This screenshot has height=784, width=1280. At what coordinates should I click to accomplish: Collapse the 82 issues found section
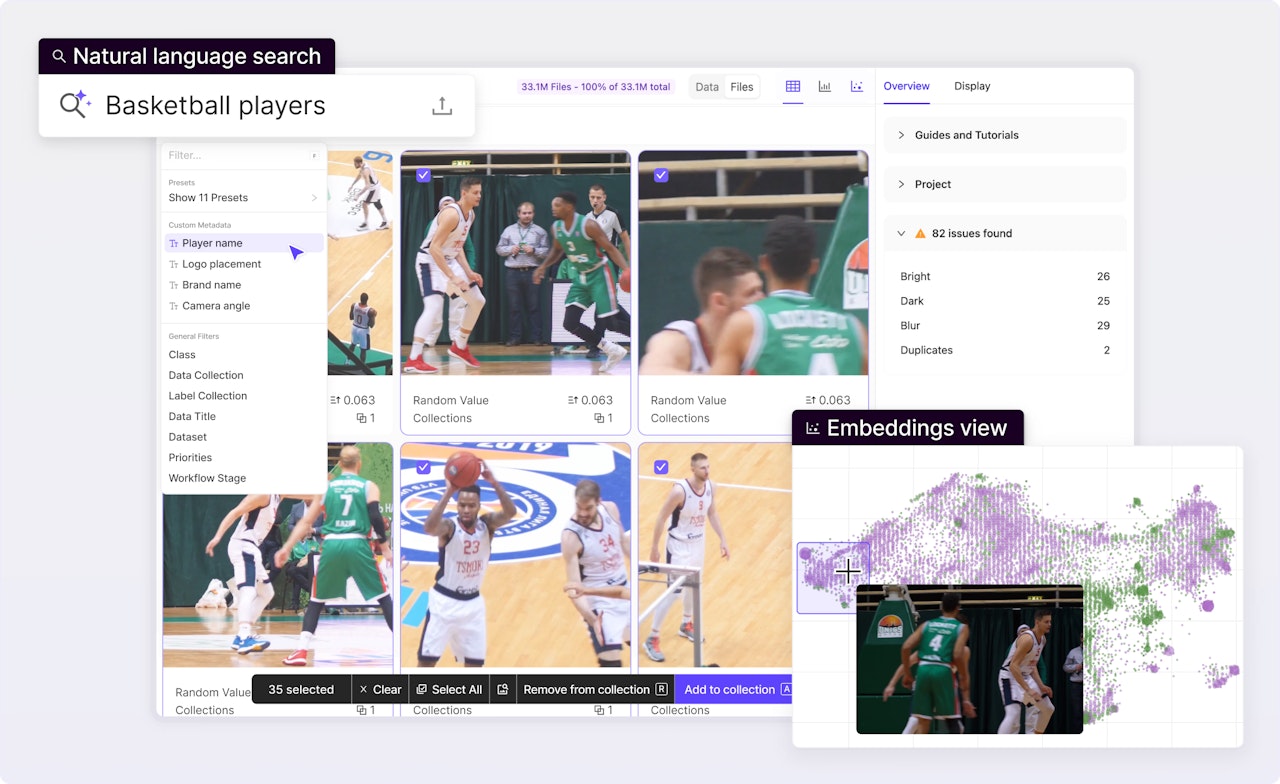(x=900, y=233)
